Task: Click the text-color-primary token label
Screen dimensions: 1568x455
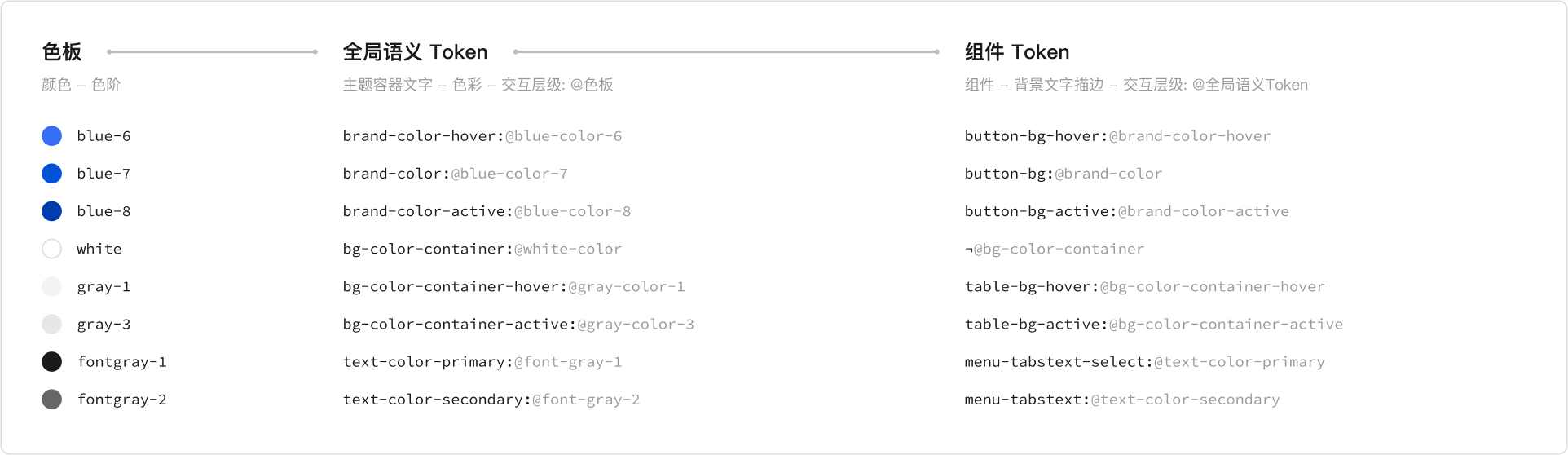Action: click(426, 361)
